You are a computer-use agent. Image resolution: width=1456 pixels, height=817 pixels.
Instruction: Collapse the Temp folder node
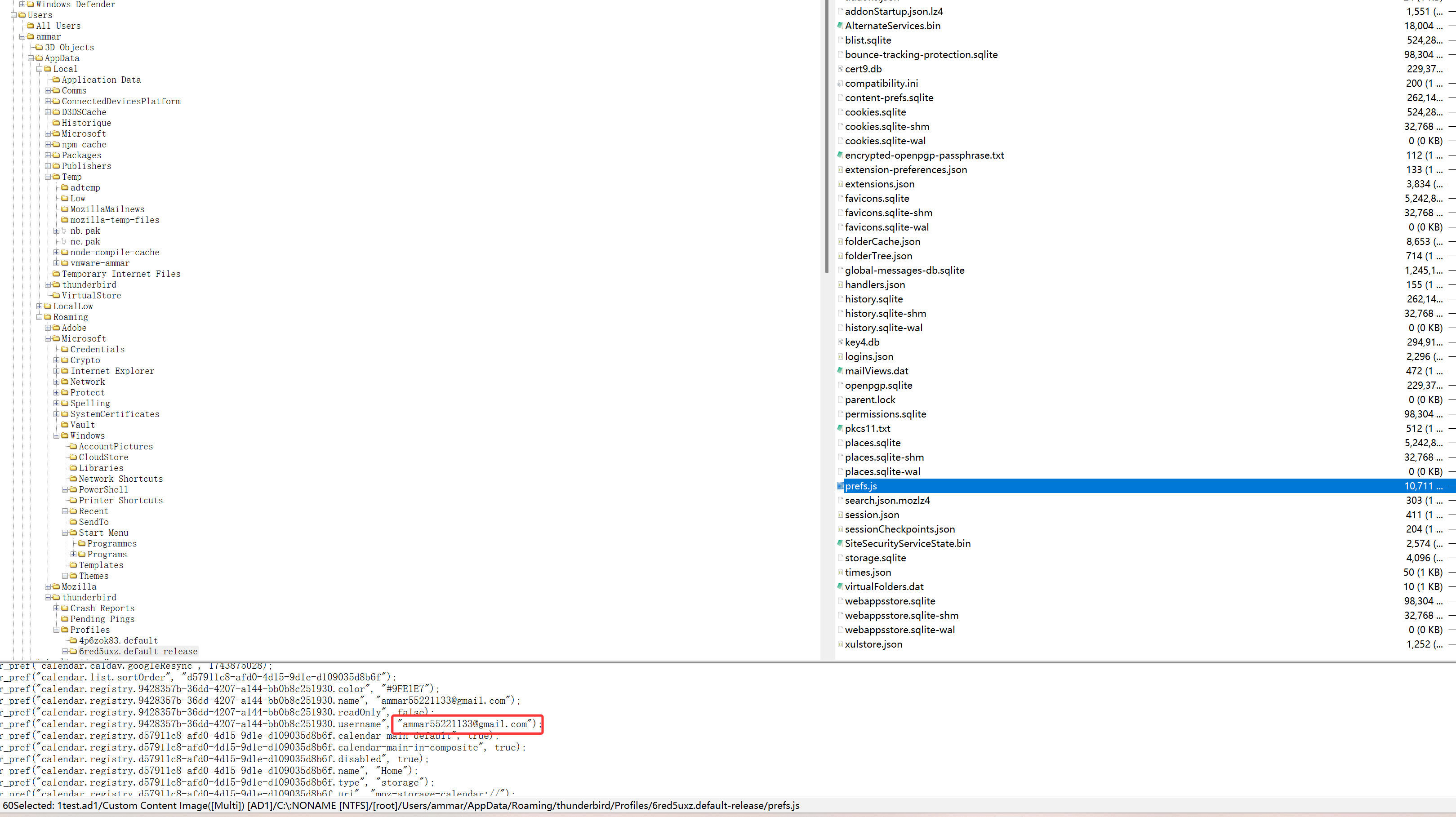click(x=48, y=177)
